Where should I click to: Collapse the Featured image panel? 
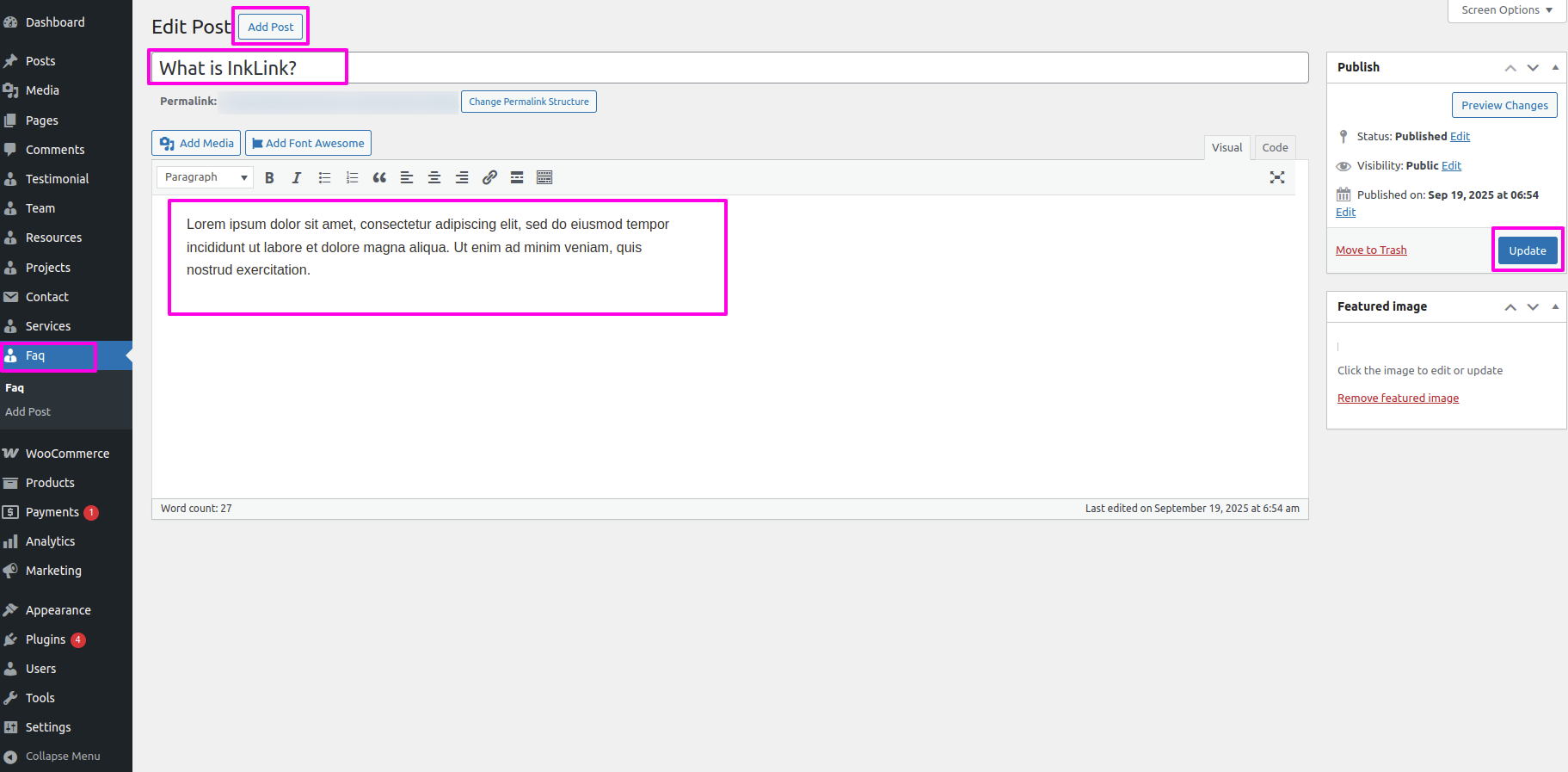(1555, 306)
